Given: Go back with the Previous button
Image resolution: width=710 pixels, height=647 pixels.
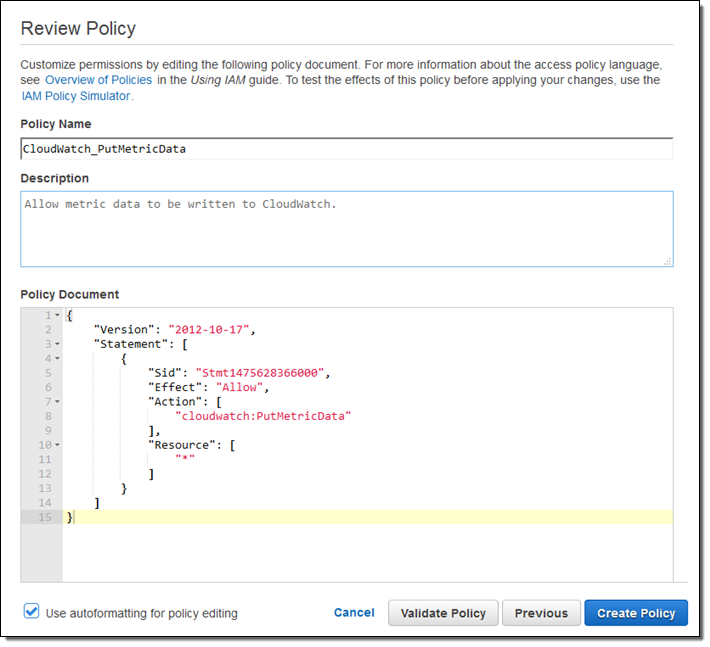Looking at the screenshot, I should (x=541, y=613).
